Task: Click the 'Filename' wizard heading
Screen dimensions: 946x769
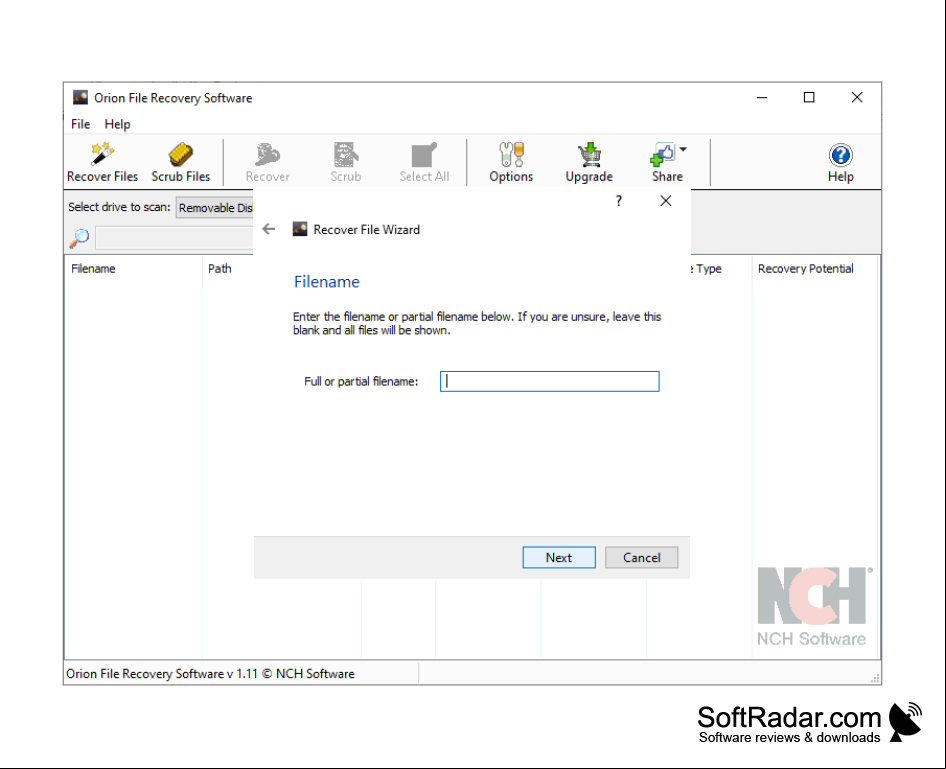Action: [x=326, y=282]
